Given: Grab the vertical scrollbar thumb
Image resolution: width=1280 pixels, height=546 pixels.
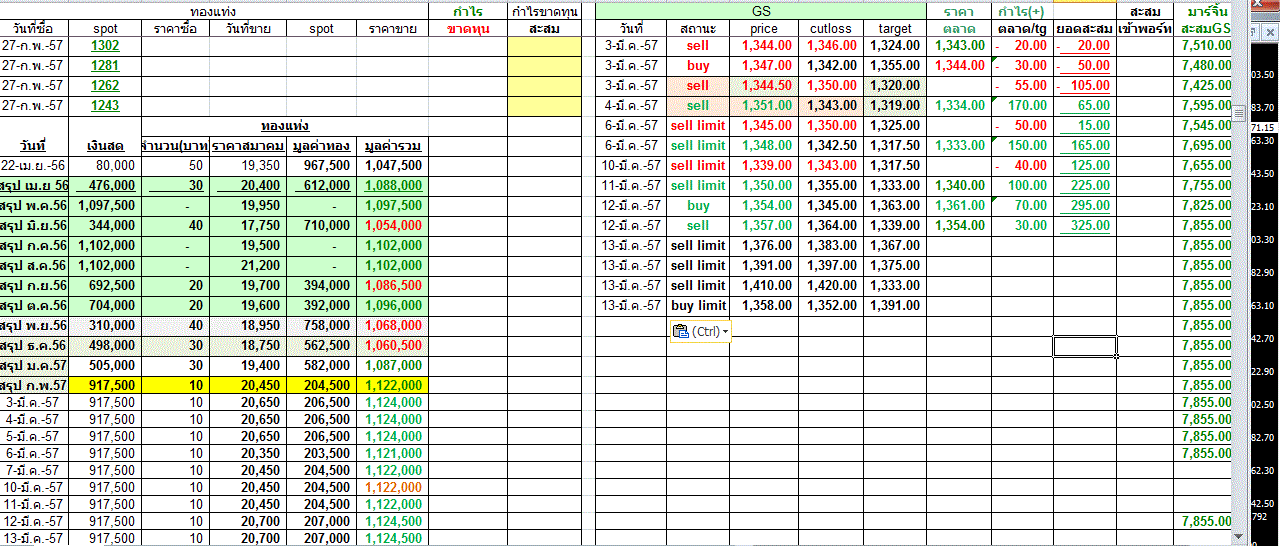Looking at the screenshot, I should [1238, 113].
